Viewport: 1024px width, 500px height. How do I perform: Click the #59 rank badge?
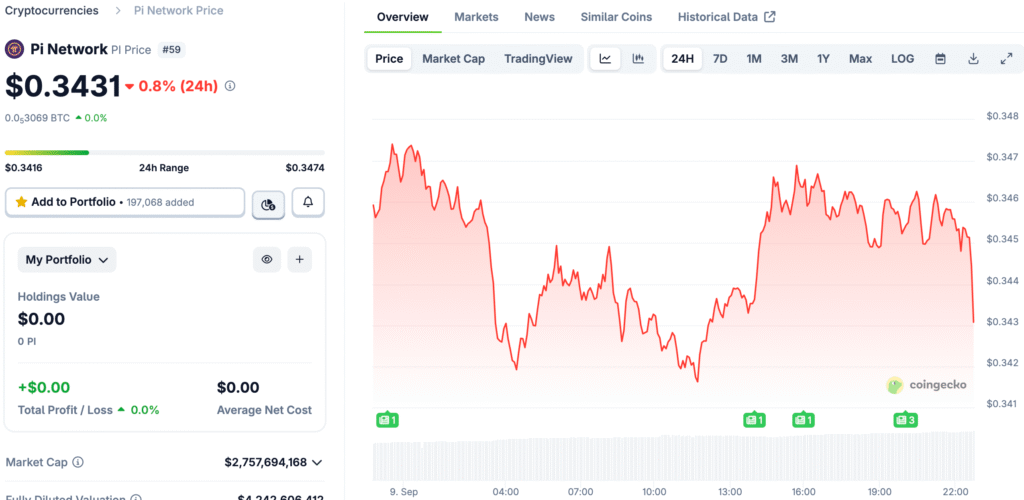172,49
